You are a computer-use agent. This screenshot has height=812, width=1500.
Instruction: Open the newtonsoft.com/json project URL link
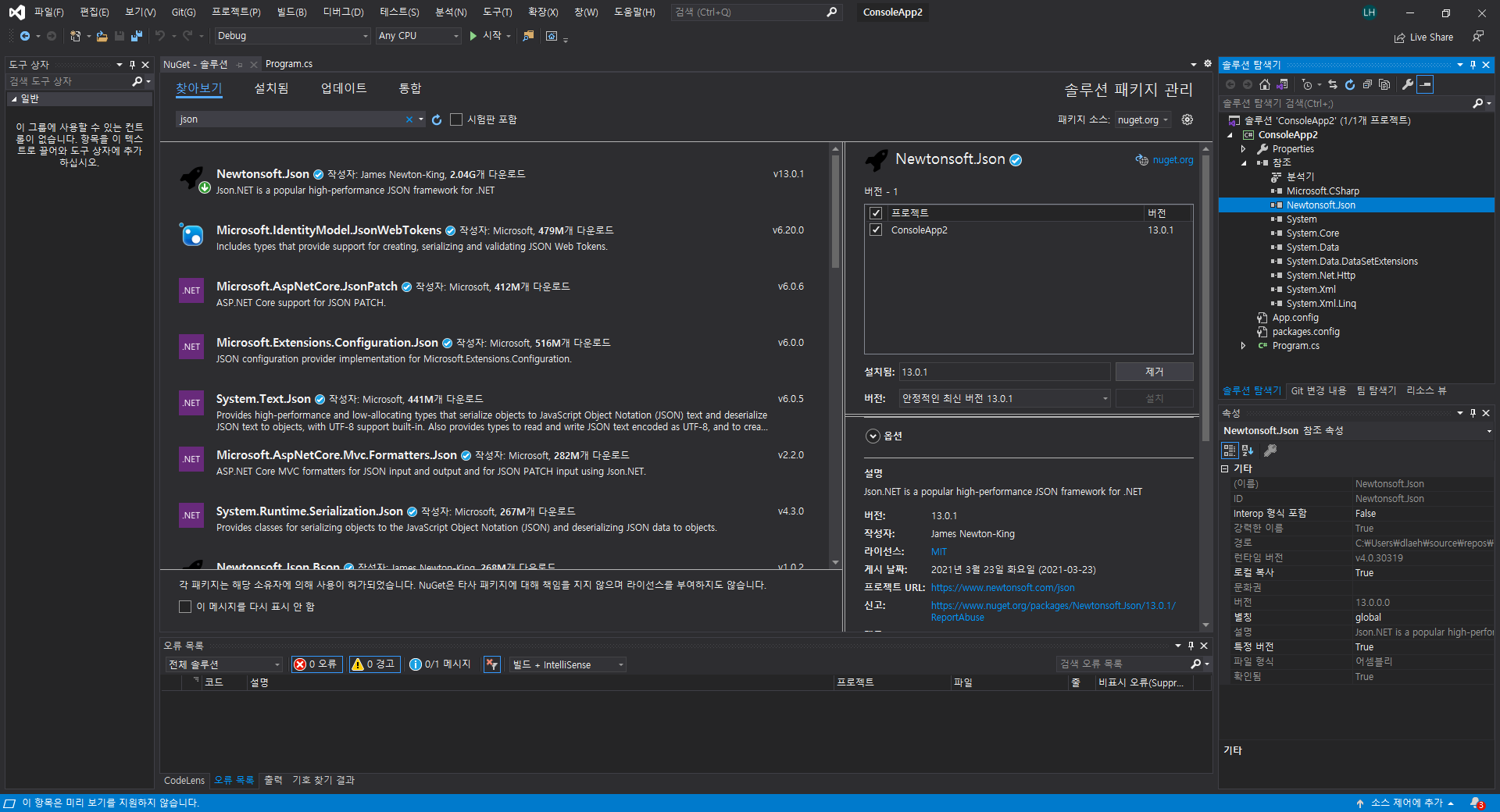[x=1002, y=588]
